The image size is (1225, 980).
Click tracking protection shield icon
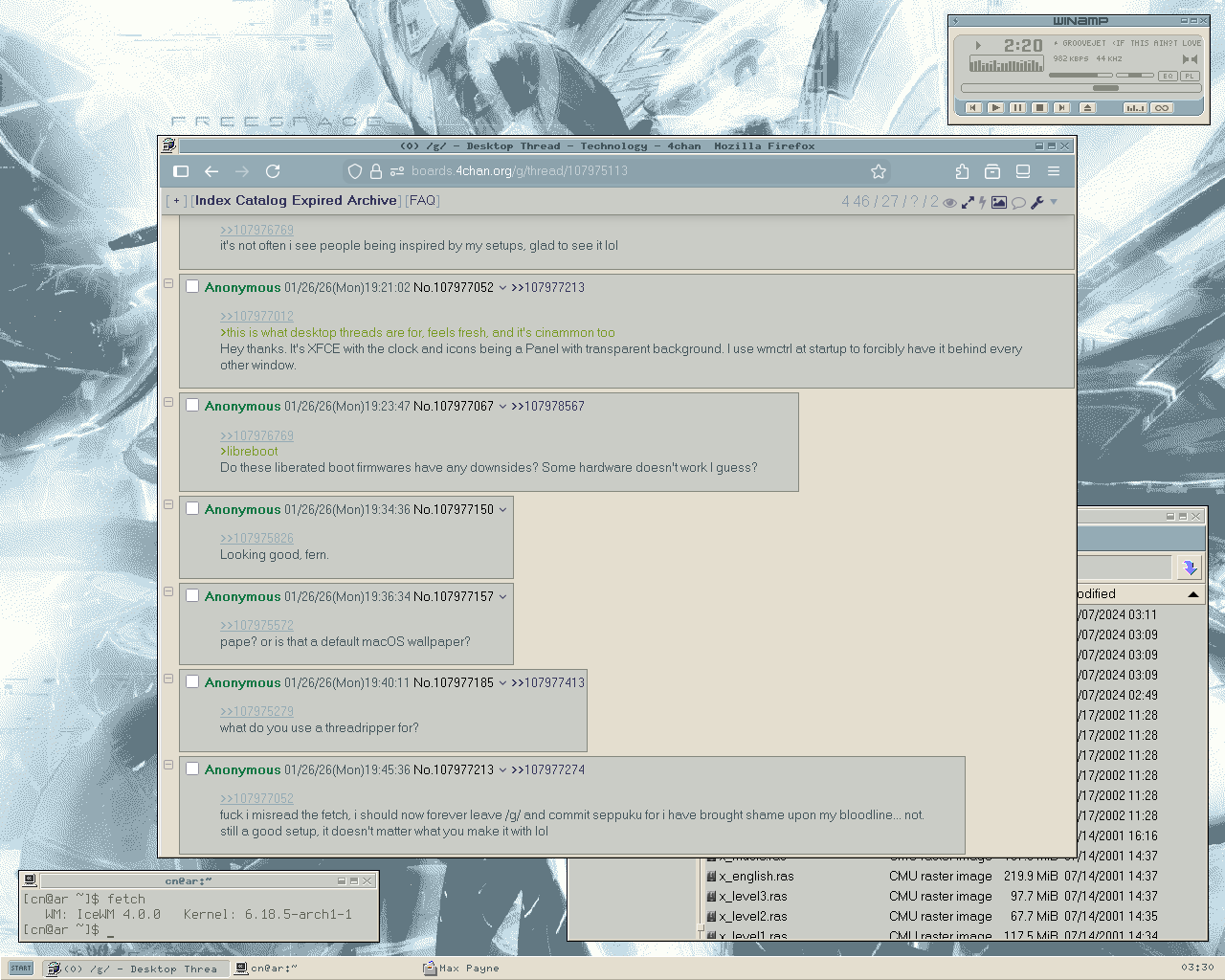[355, 171]
